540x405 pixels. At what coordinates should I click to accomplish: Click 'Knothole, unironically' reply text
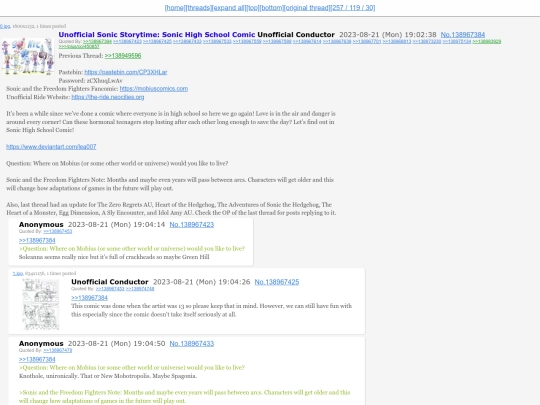click(108, 376)
